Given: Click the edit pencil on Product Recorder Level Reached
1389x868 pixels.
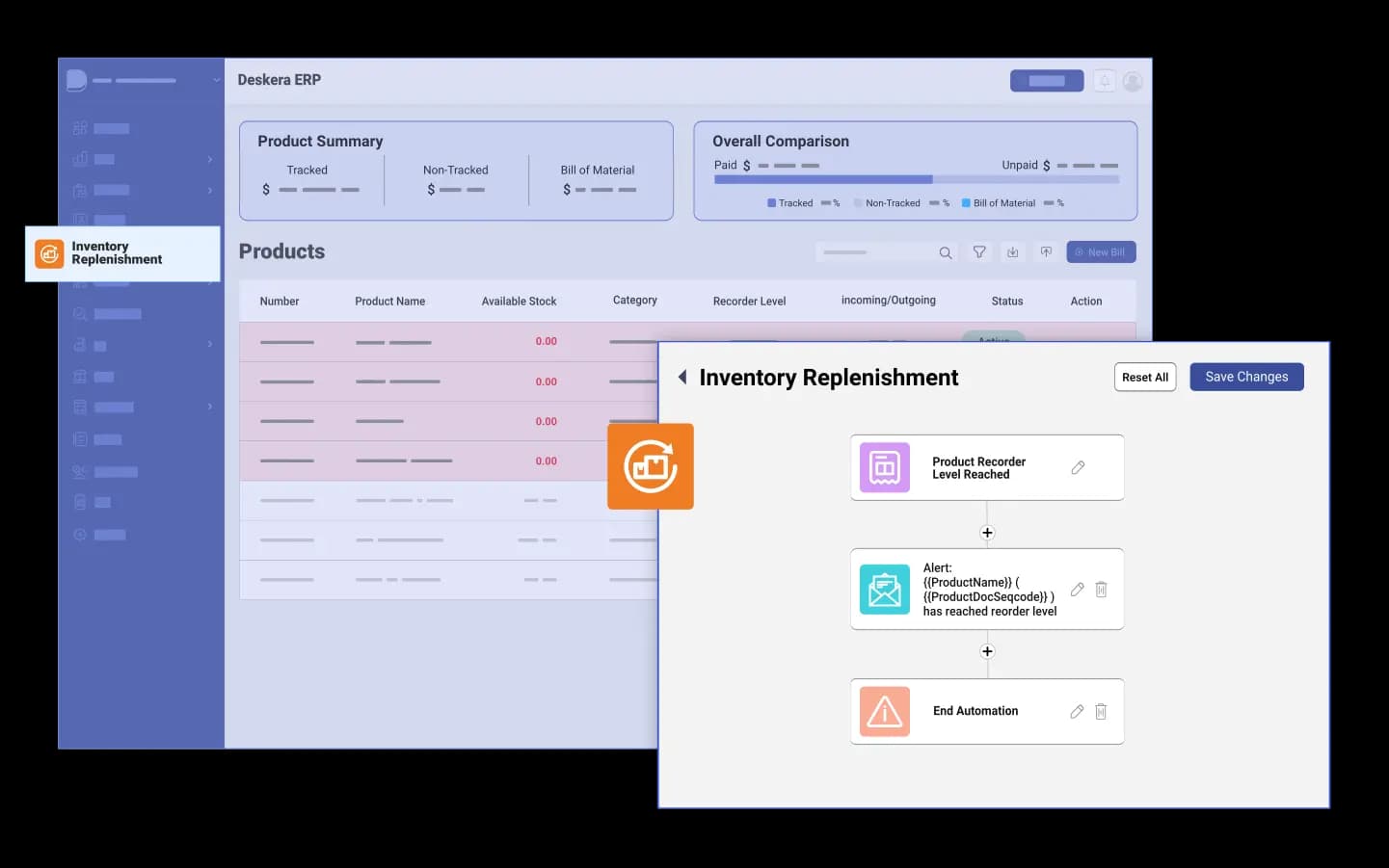Looking at the screenshot, I should tap(1078, 467).
